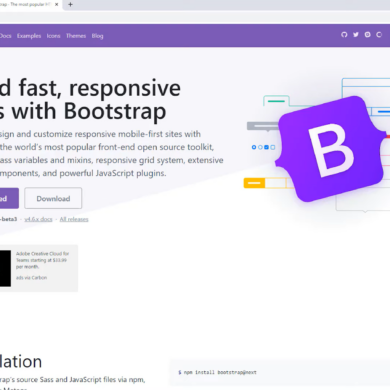Click the Download button
390x390 pixels.
(x=53, y=198)
